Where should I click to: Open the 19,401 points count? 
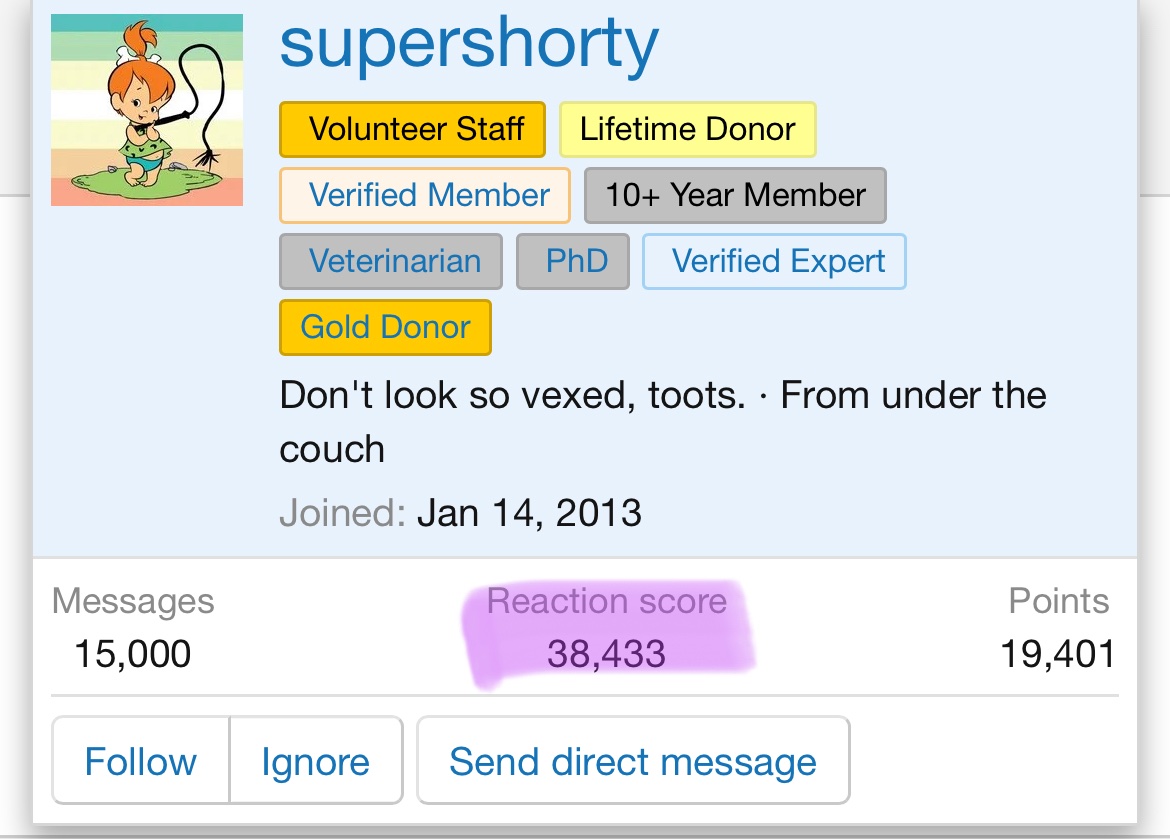(x=1058, y=654)
